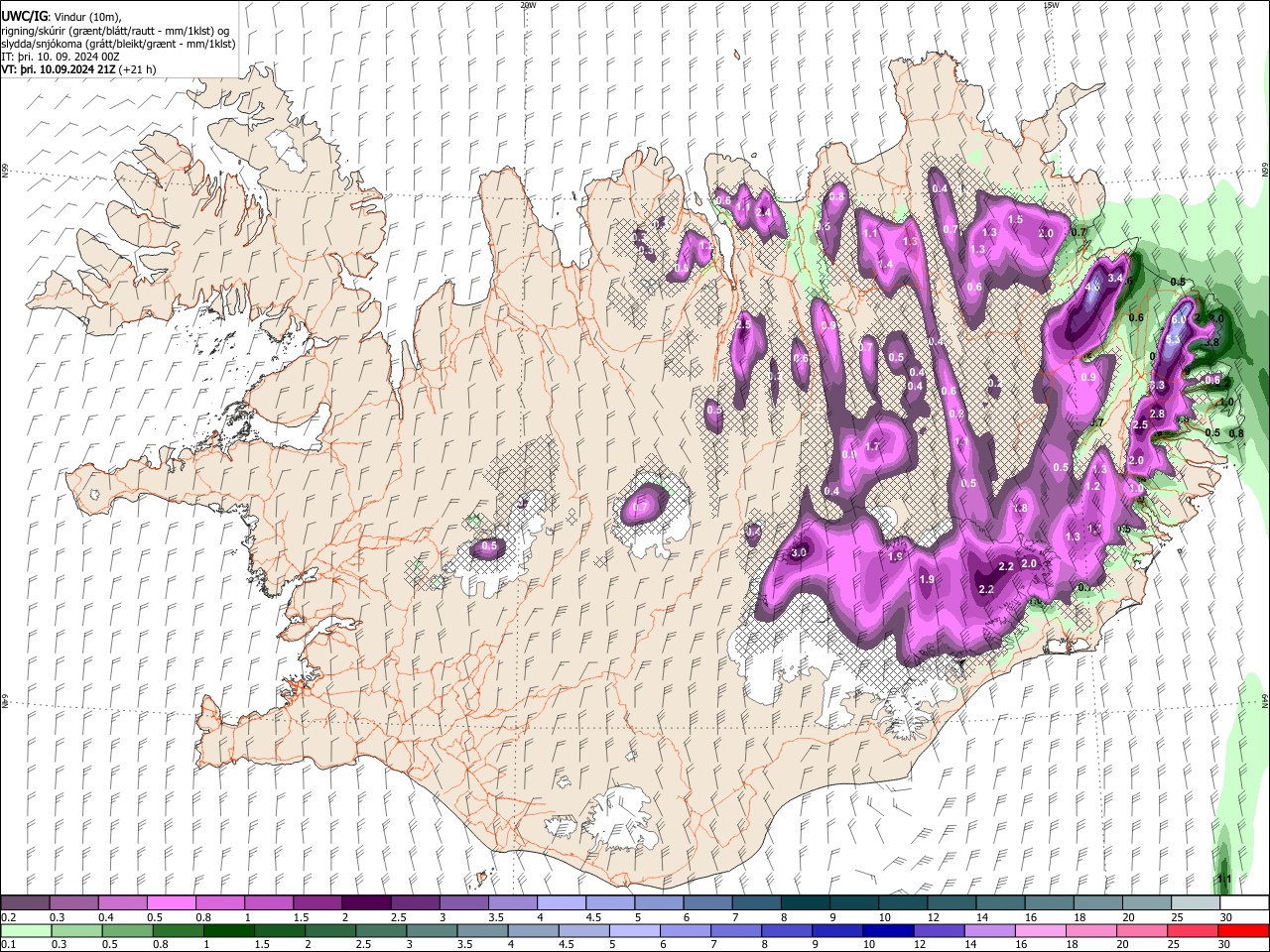Click the 'rigning/skúrir (grænt/blátt/rautt' legend description line
Viewport: 1270px width, 952px height.
[116, 31]
